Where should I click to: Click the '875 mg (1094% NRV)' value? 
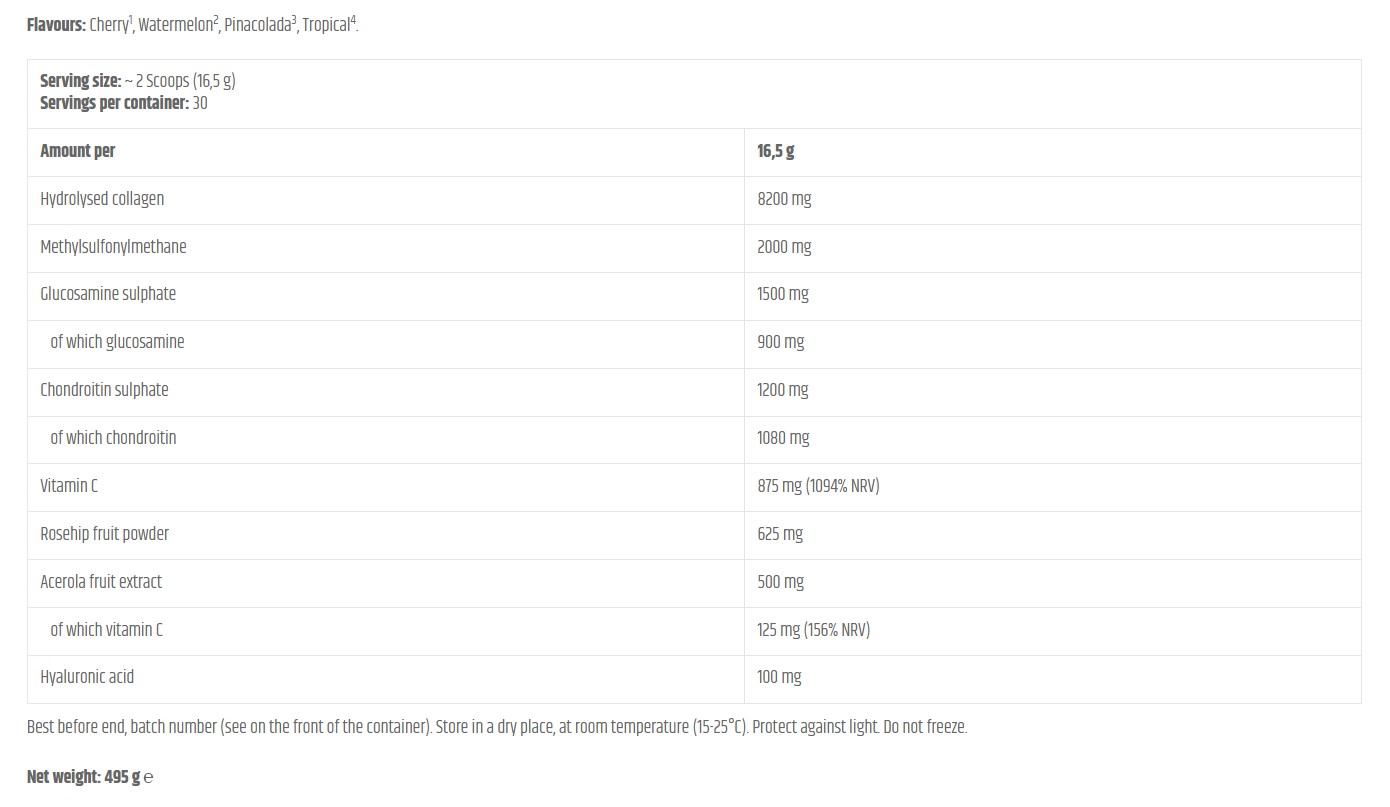[818, 486]
